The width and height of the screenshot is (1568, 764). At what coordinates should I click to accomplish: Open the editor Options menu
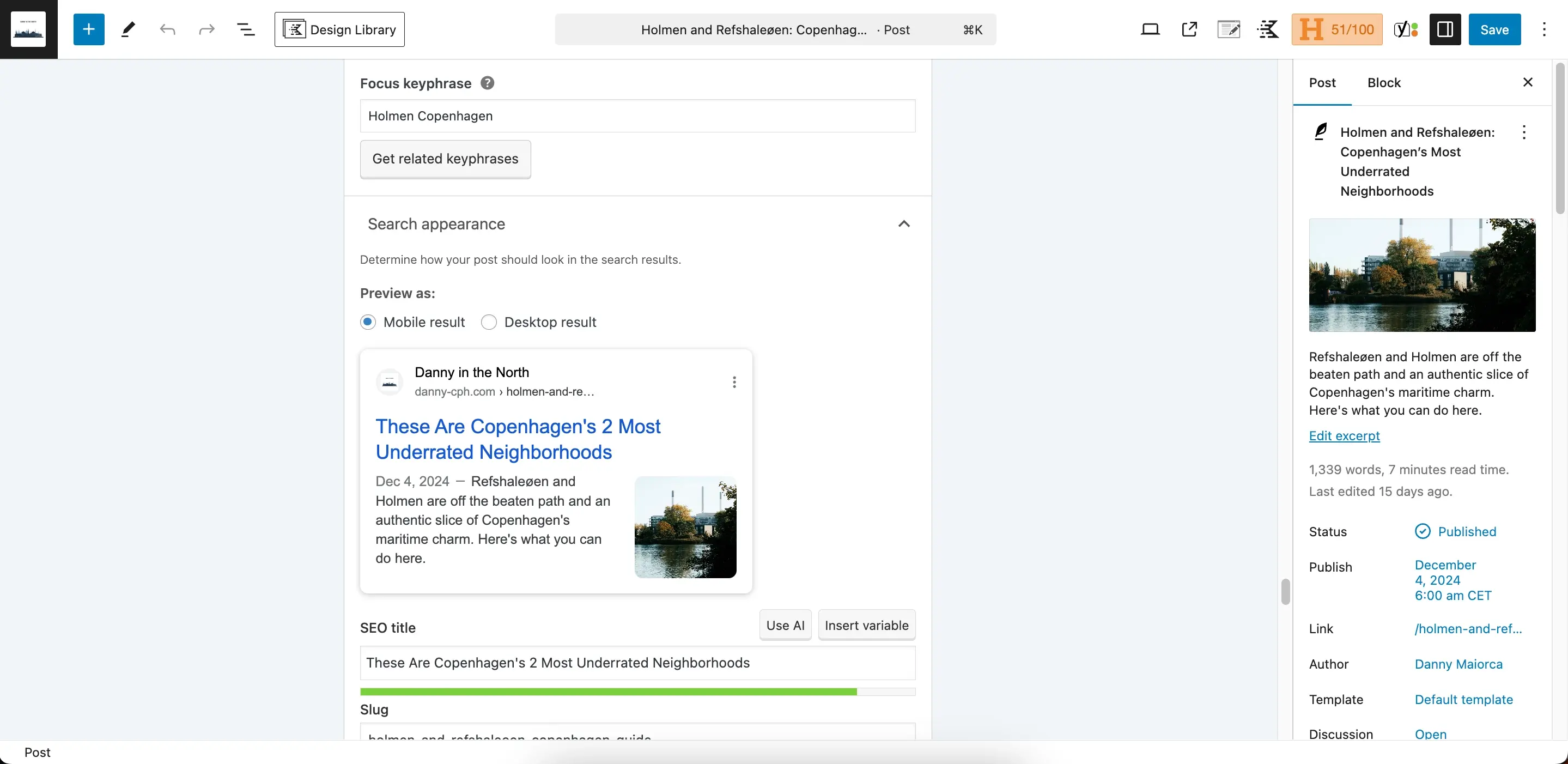point(1544,29)
